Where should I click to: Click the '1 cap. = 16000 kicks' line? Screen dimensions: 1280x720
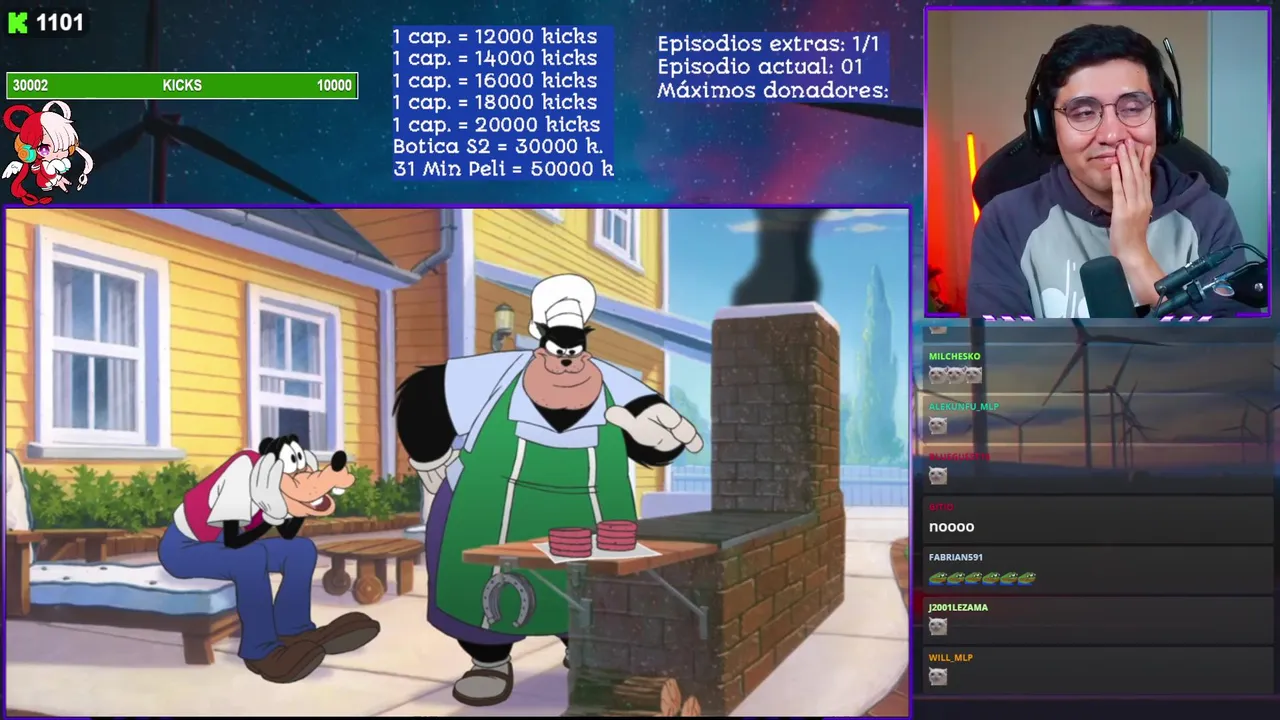(x=495, y=81)
